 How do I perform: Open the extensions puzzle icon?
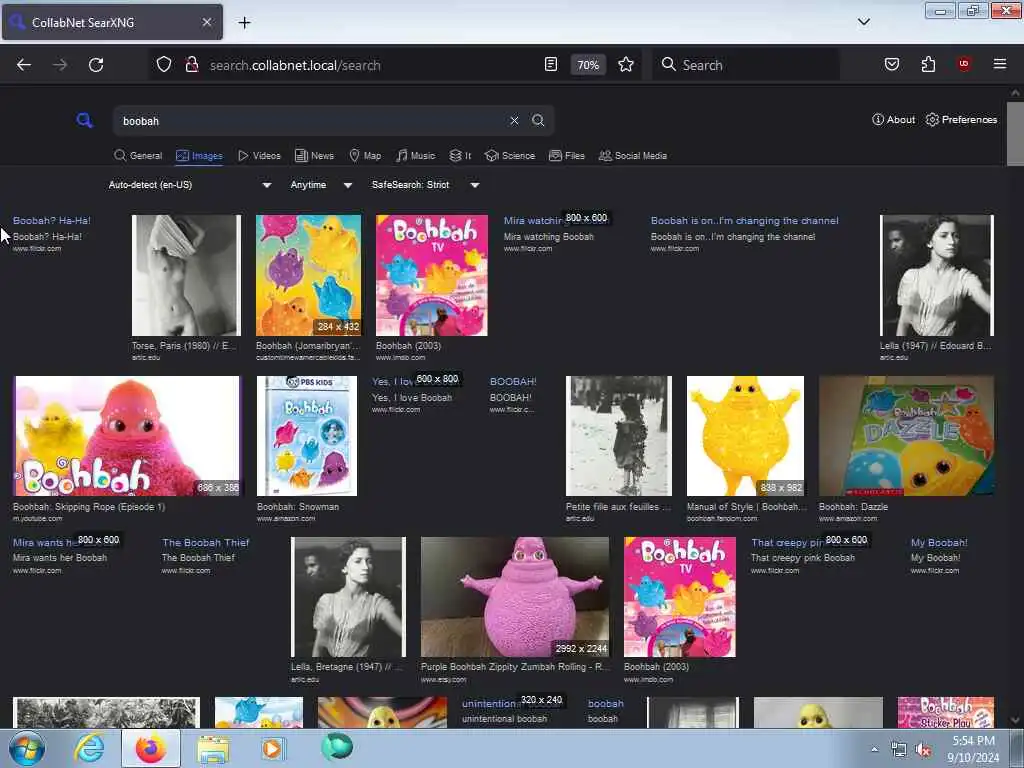[928, 64]
